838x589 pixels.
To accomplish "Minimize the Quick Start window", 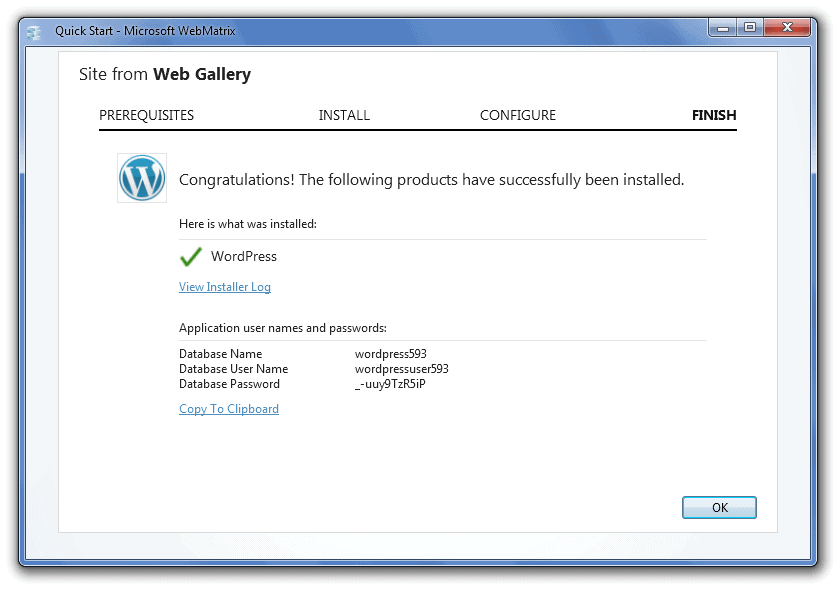I will pos(723,28).
